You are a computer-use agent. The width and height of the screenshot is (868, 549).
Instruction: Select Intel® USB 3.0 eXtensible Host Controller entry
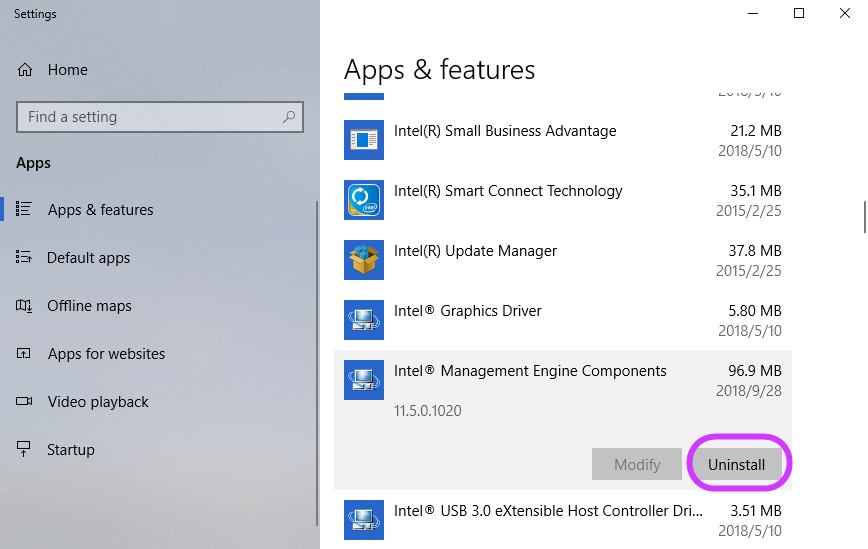[563, 520]
